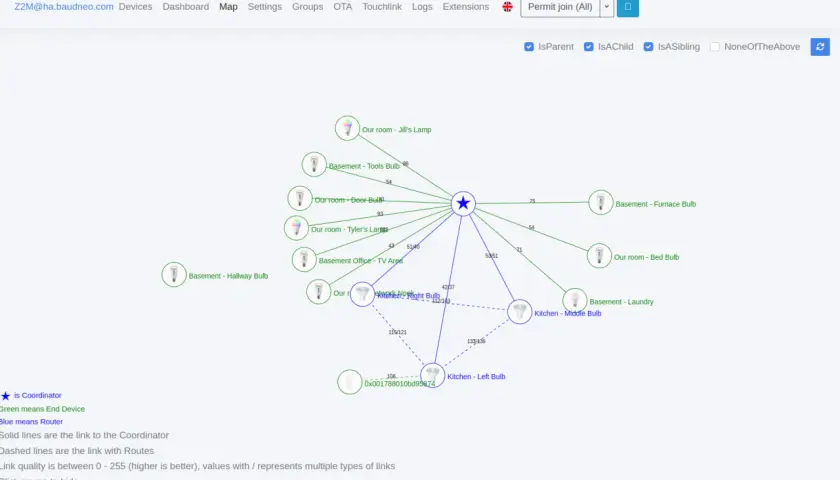
Task: Uncheck the IsASibling filter
Action: pyautogui.click(x=648, y=47)
